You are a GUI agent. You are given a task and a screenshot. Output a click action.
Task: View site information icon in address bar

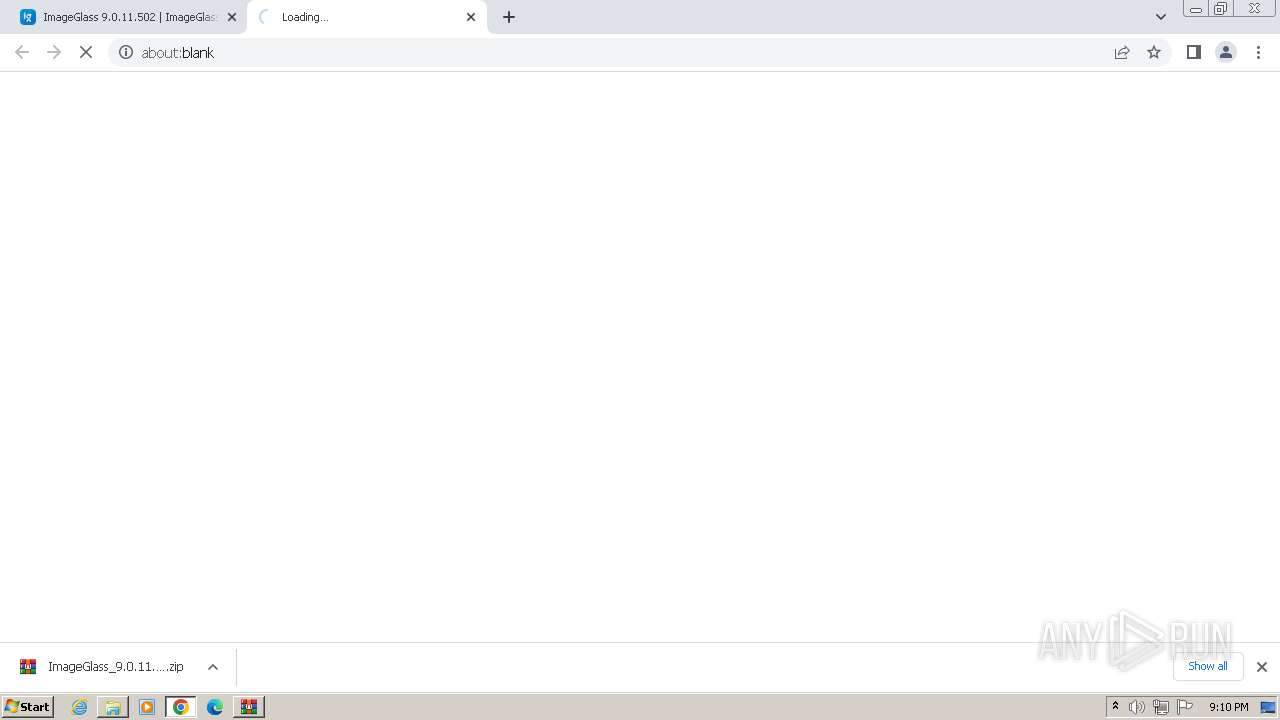click(x=126, y=52)
